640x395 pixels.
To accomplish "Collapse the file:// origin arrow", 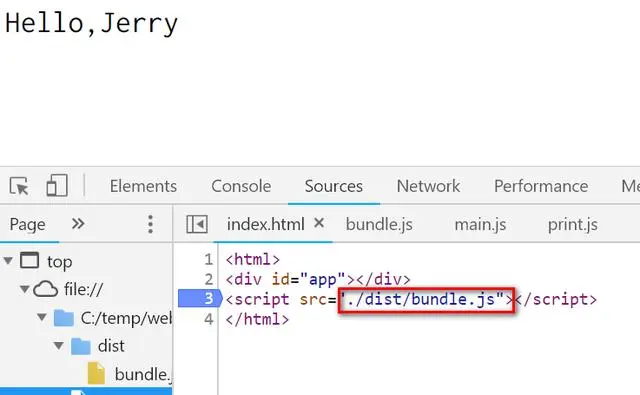I will tap(25, 289).
